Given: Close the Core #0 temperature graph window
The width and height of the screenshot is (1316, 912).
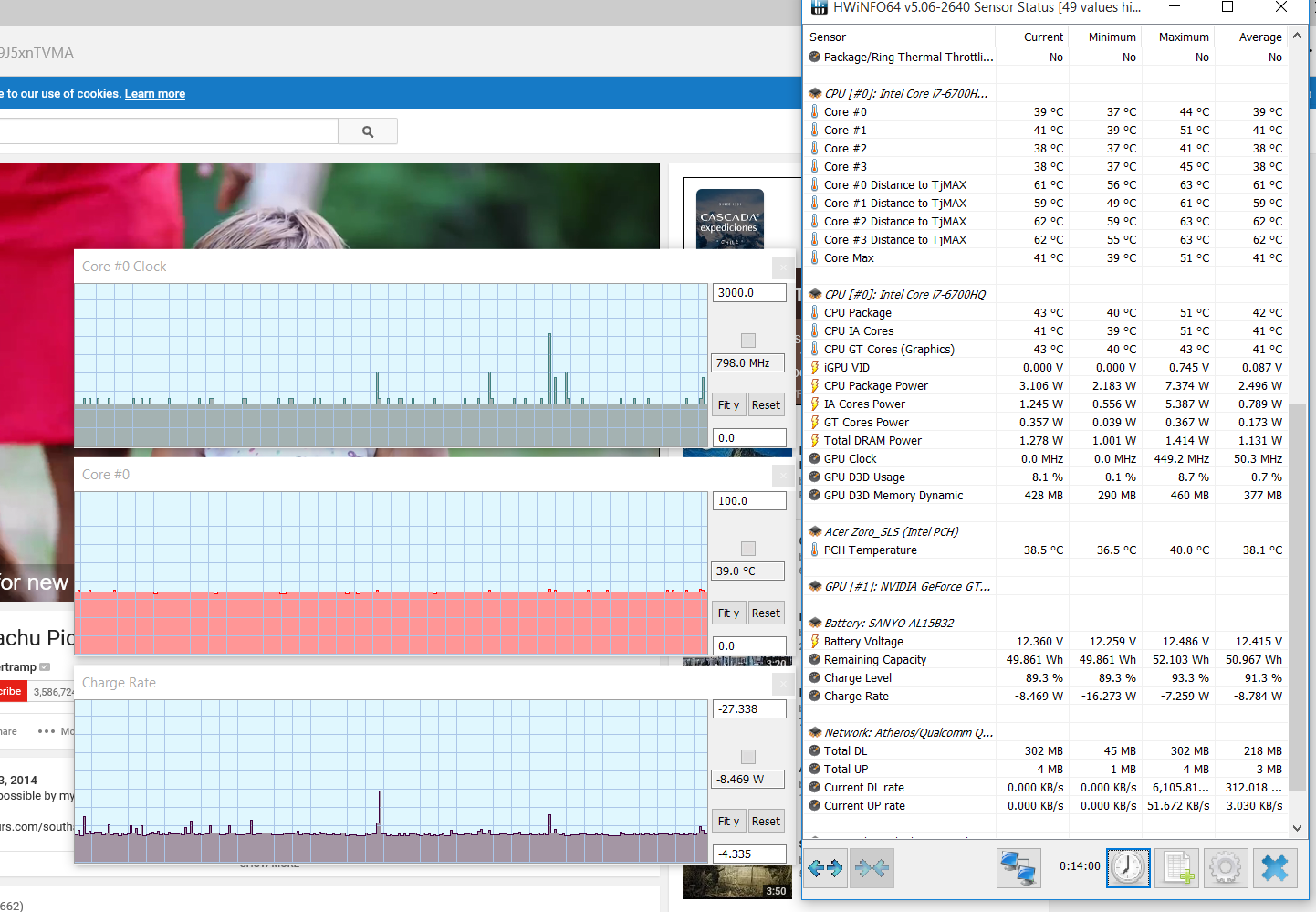Looking at the screenshot, I should point(783,476).
